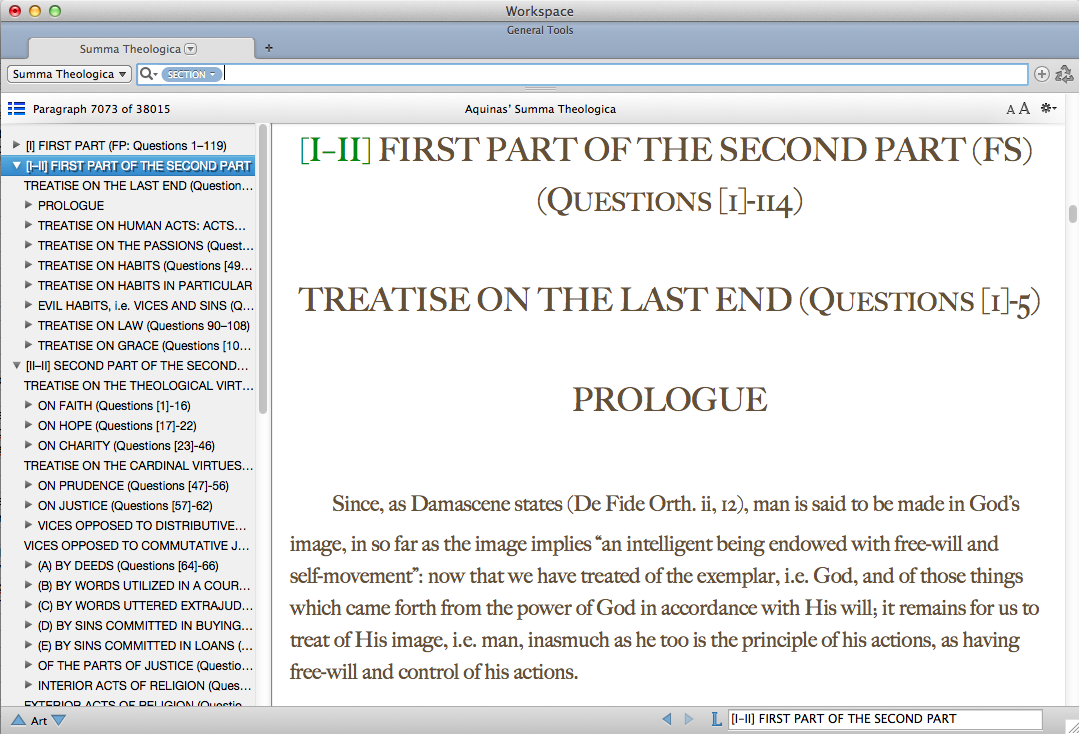Click the 'Aquinas' Summa Theologica' pane title
Screen dimensions: 1079x734
[x=540, y=109]
